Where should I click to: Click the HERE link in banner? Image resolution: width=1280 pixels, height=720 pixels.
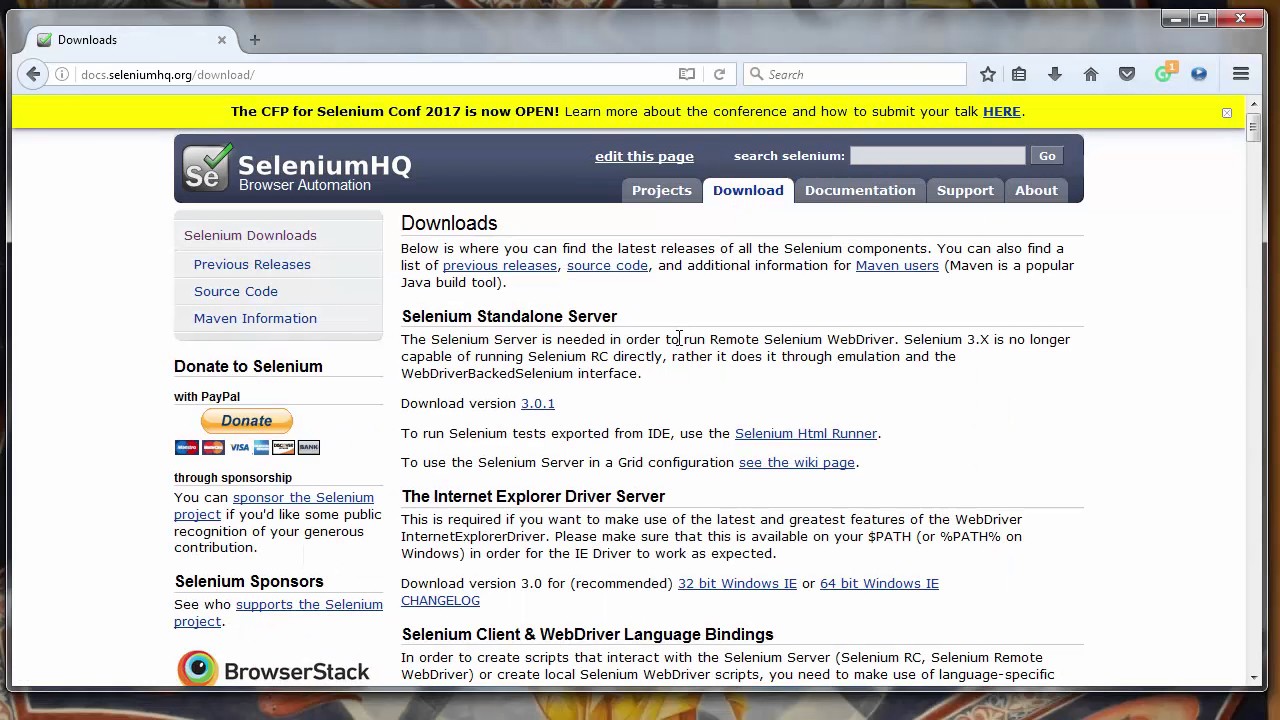(1002, 111)
